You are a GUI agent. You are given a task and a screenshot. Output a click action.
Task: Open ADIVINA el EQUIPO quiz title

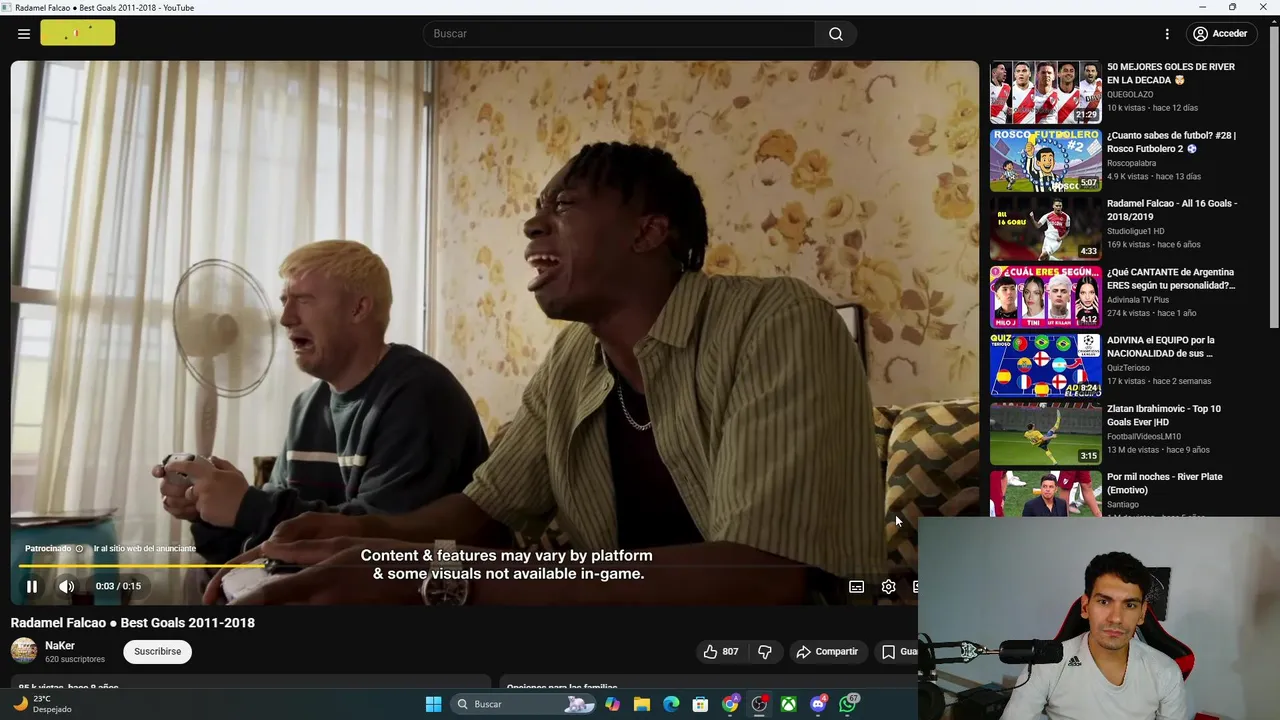point(1161,347)
